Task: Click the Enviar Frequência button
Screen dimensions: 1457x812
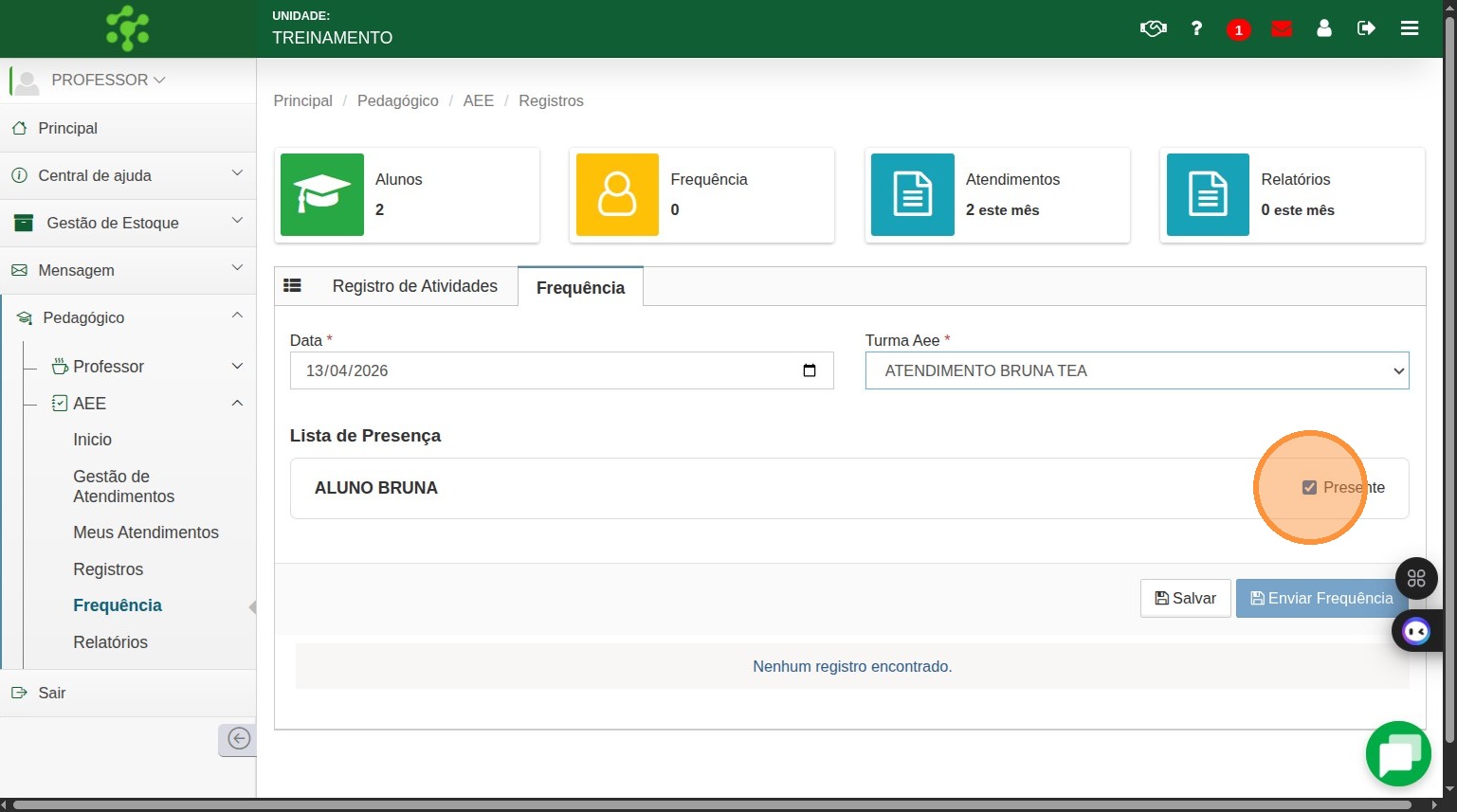Action: point(1320,598)
